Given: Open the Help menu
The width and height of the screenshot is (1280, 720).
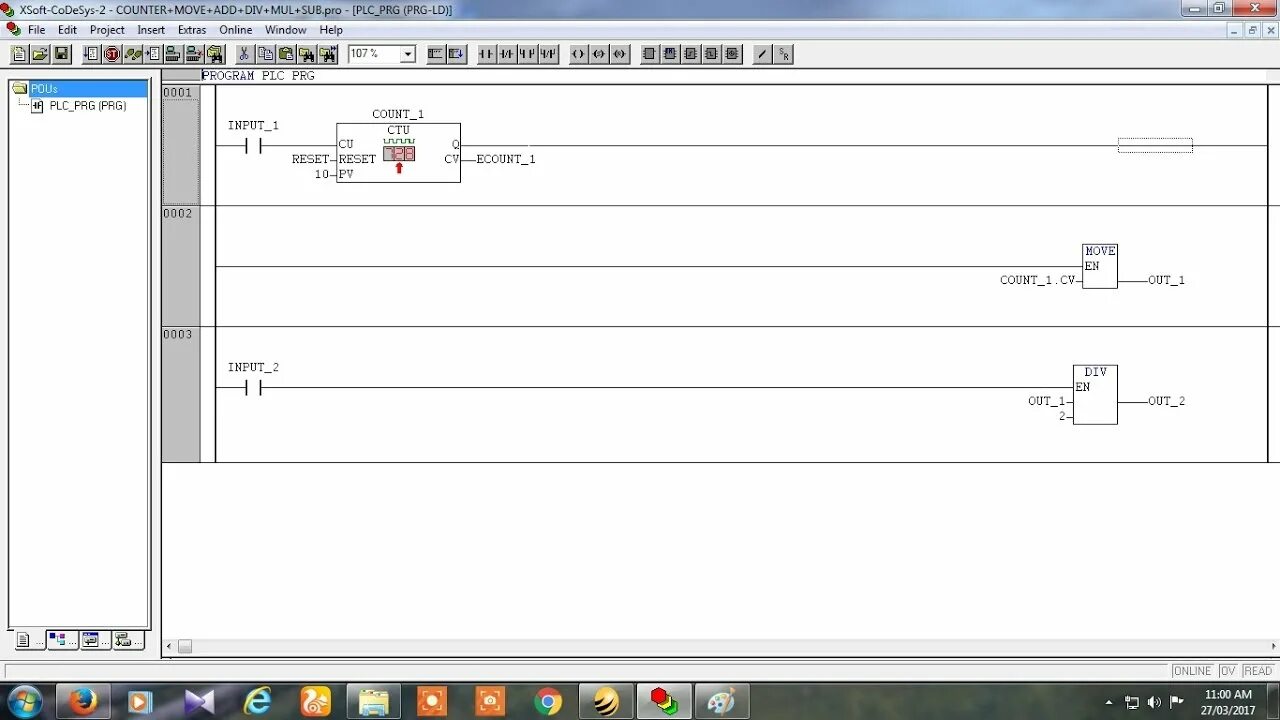Looking at the screenshot, I should (331, 30).
